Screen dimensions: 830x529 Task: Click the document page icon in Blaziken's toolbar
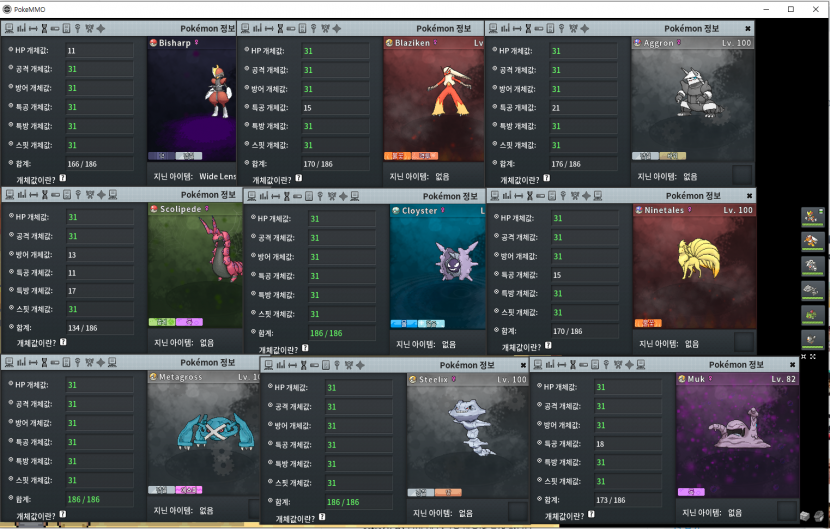(306, 29)
